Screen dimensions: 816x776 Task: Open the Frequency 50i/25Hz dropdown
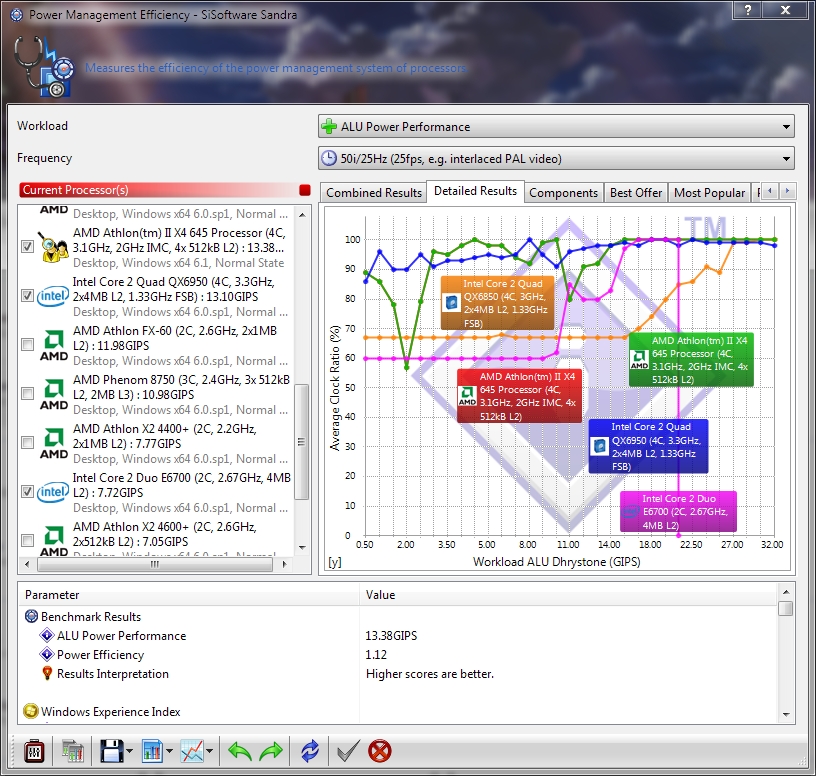(556, 158)
